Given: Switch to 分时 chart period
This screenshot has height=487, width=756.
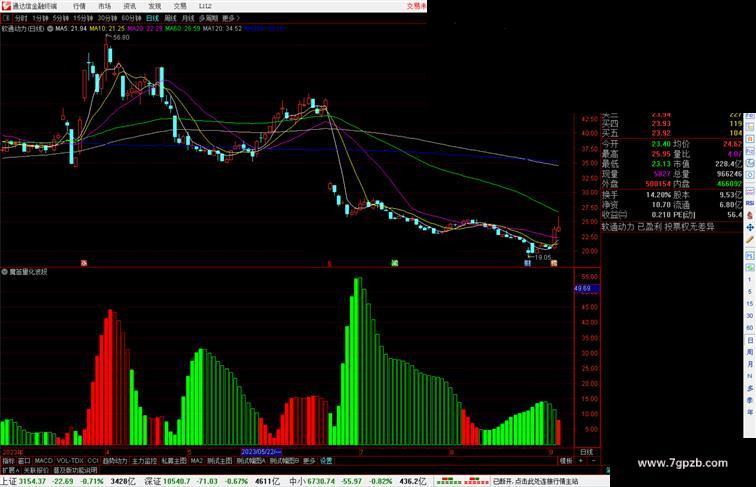Looking at the screenshot, I should [x=21, y=18].
